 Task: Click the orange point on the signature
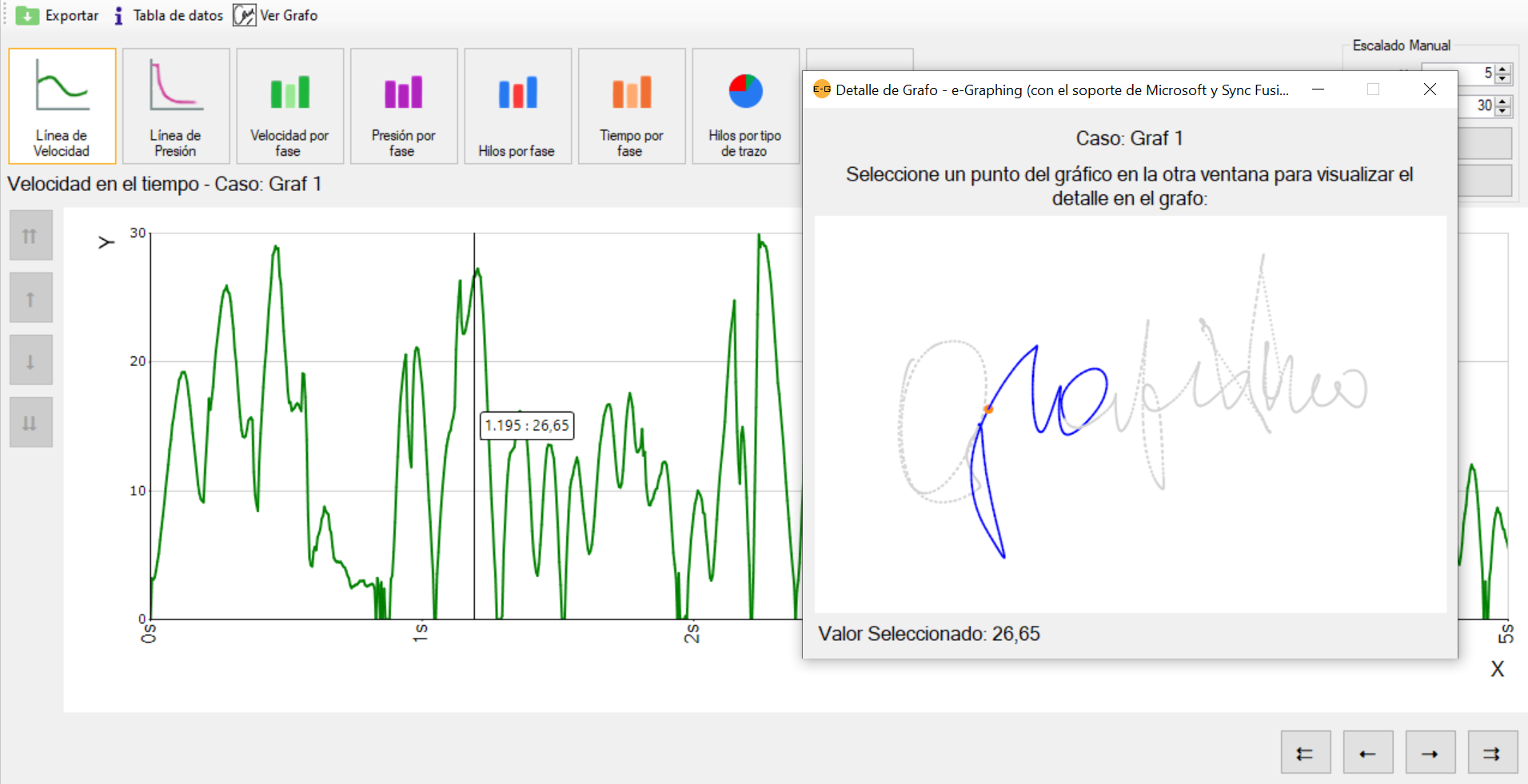click(988, 409)
